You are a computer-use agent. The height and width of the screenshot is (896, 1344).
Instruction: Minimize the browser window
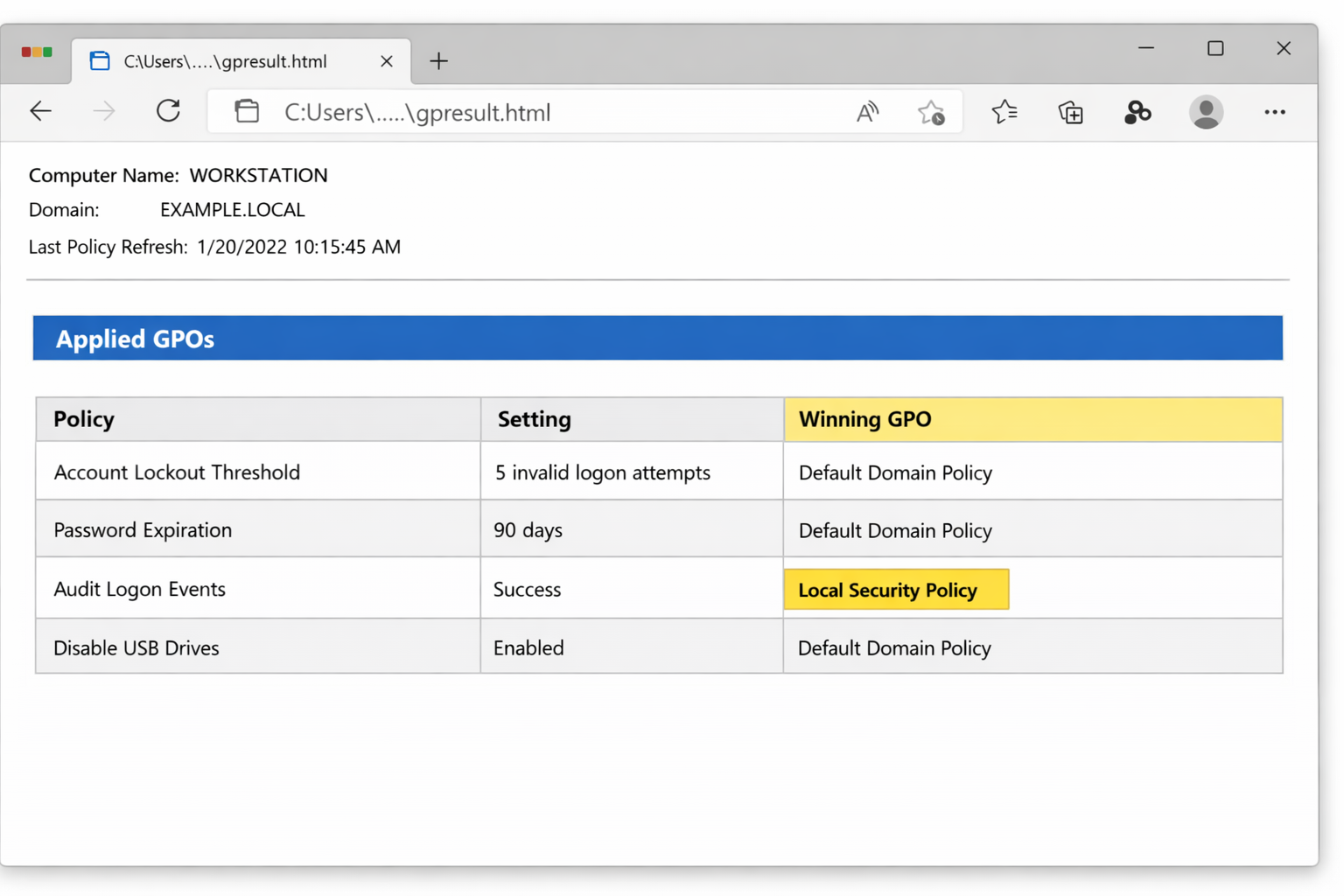point(1146,48)
